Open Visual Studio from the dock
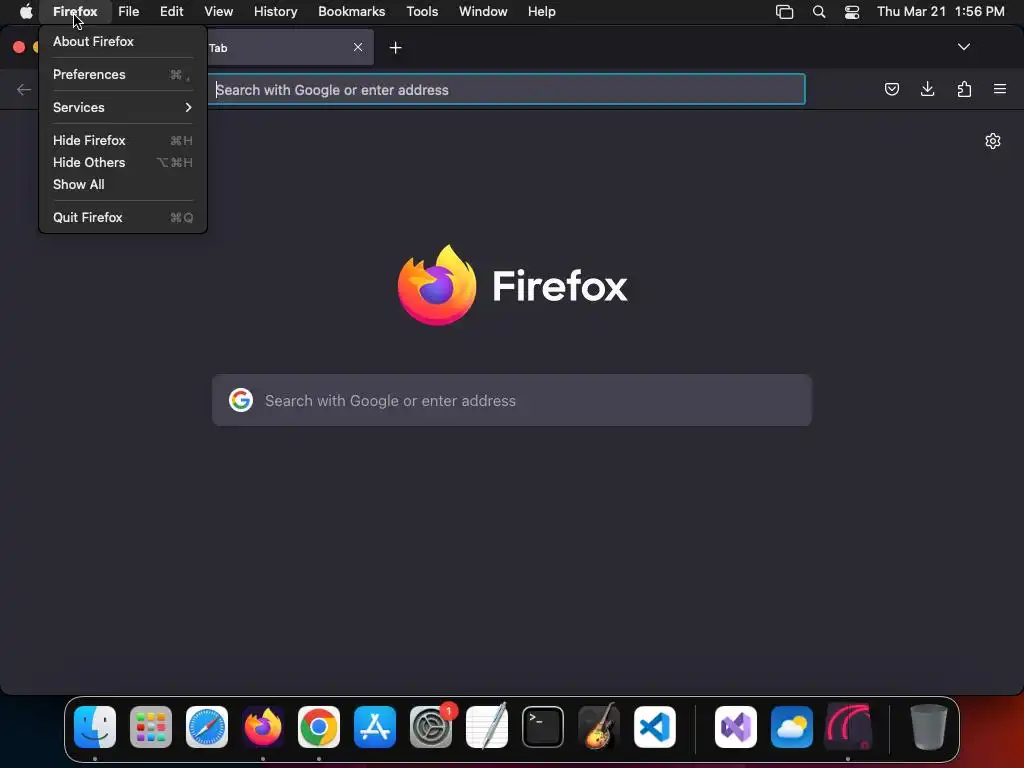This screenshot has width=1024, height=768. [736, 727]
